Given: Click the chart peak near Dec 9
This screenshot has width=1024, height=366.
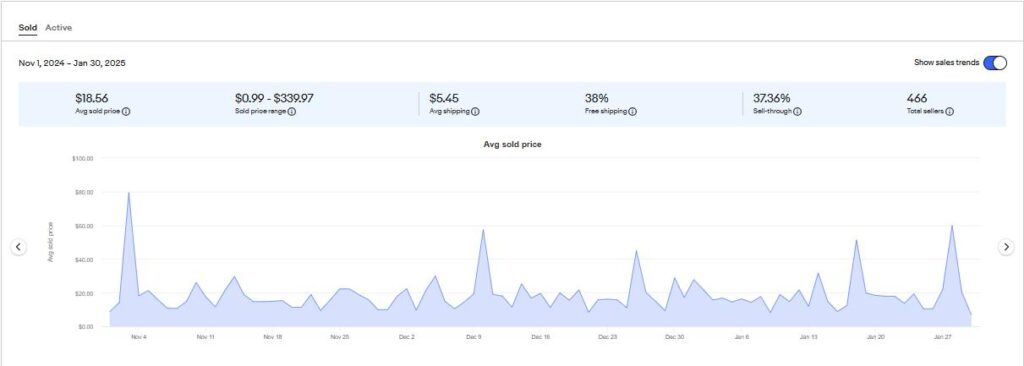Looking at the screenshot, I should (483, 229).
